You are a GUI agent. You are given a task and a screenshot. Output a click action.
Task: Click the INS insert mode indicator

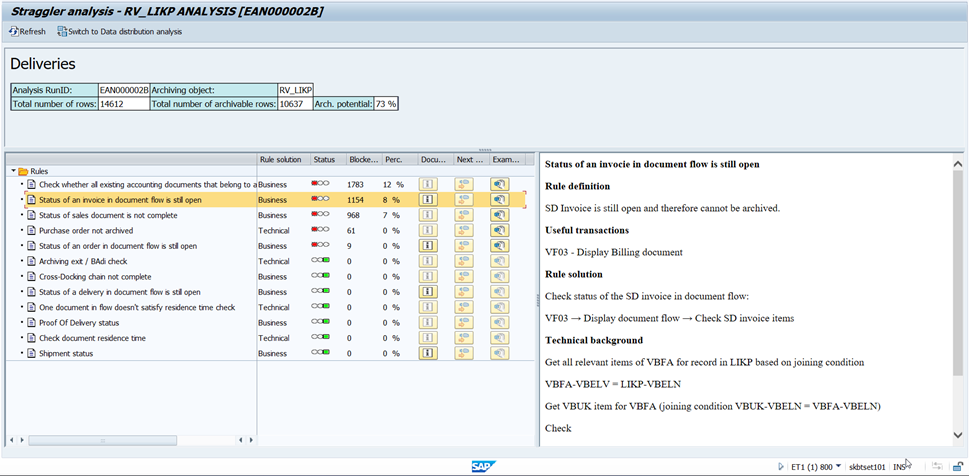899,467
